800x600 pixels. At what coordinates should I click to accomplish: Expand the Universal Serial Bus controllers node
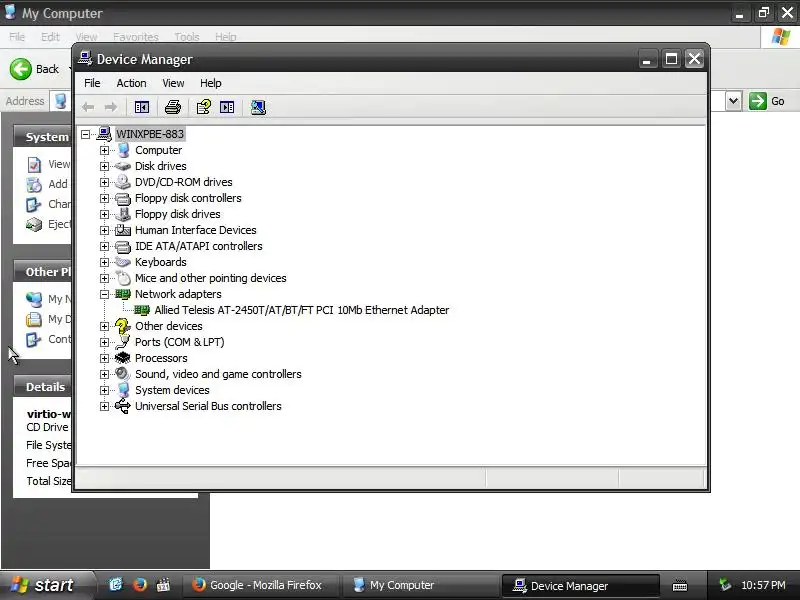(x=104, y=406)
